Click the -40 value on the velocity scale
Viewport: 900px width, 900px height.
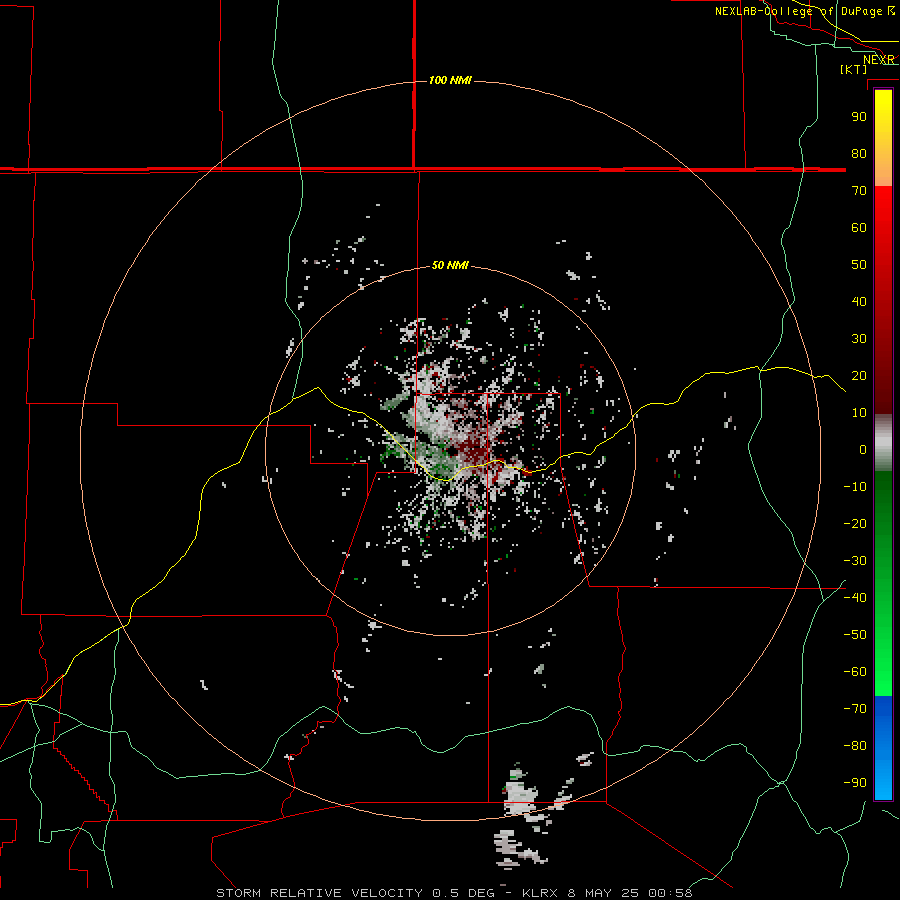coord(855,598)
